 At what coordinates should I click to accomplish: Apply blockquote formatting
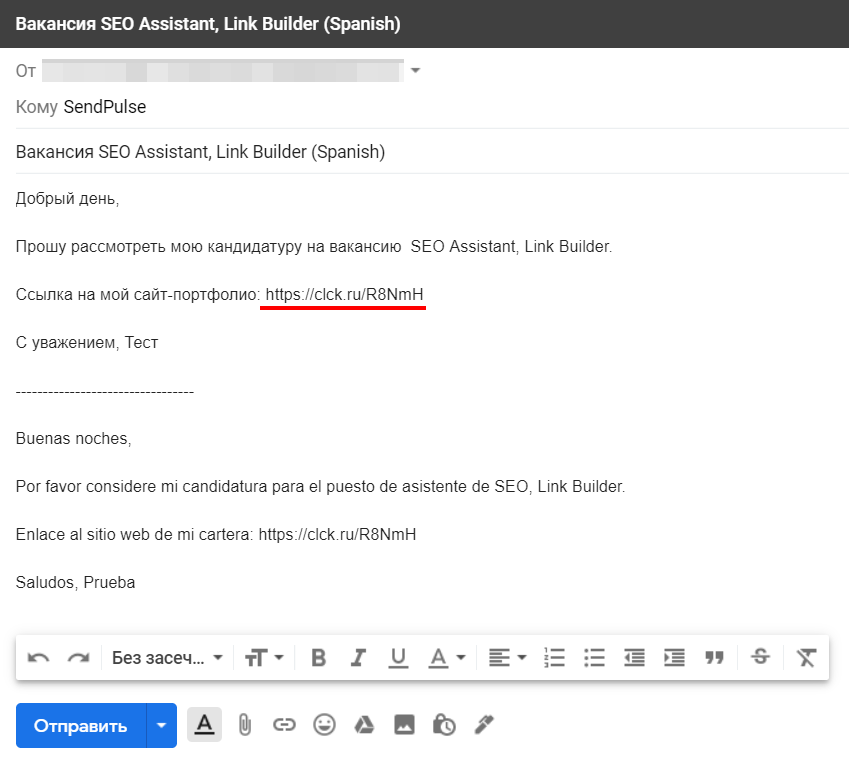[x=714, y=658]
